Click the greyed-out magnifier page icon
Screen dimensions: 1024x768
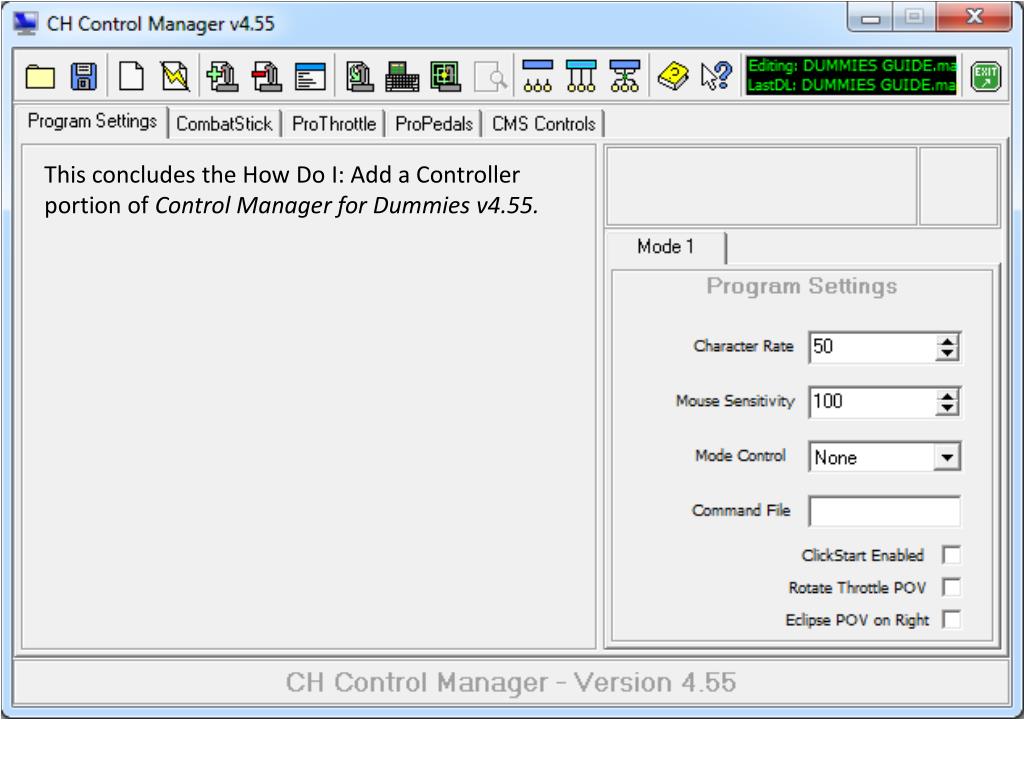pyautogui.click(x=490, y=76)
